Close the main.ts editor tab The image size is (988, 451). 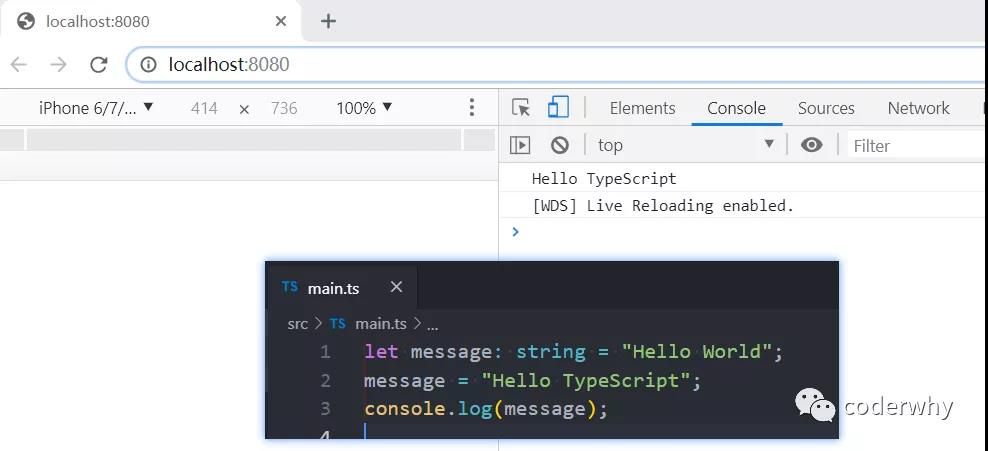[396, 287]
